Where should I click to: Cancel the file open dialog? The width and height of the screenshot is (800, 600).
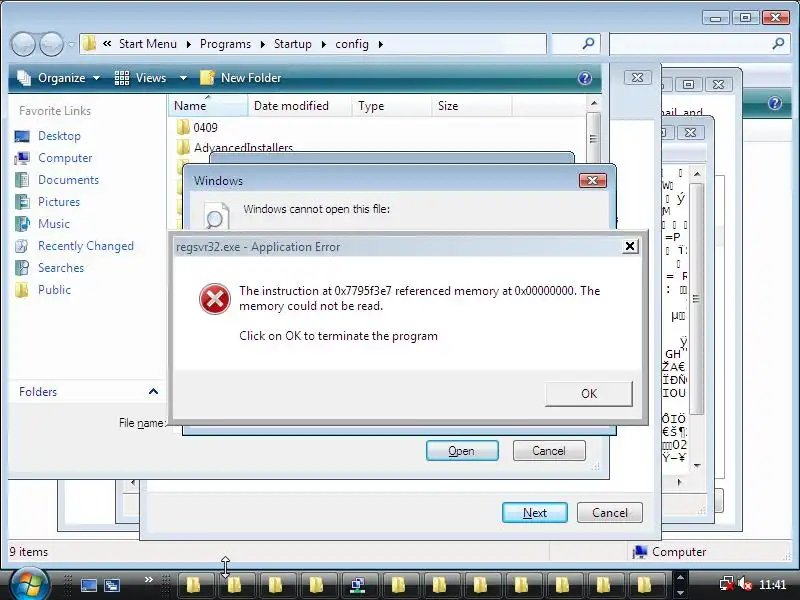(549, 451)
